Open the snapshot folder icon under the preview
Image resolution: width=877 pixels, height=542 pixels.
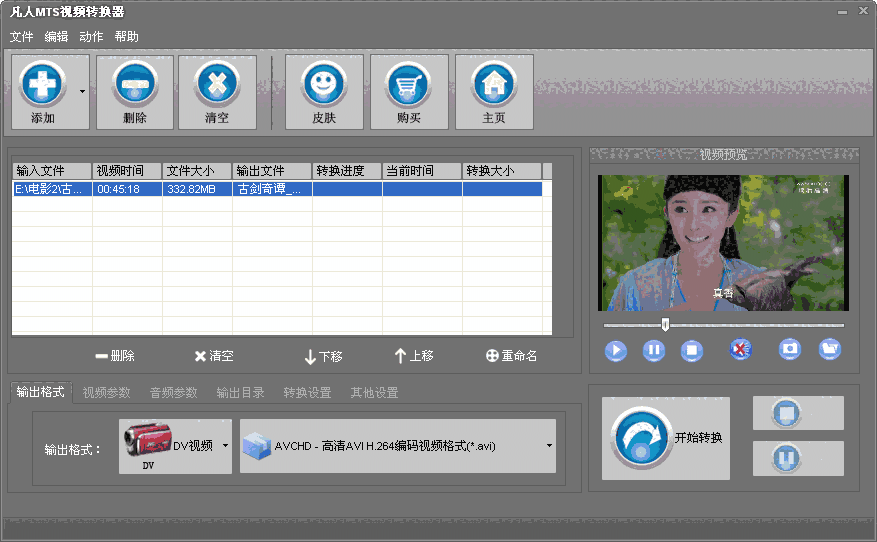click(829, 349)
